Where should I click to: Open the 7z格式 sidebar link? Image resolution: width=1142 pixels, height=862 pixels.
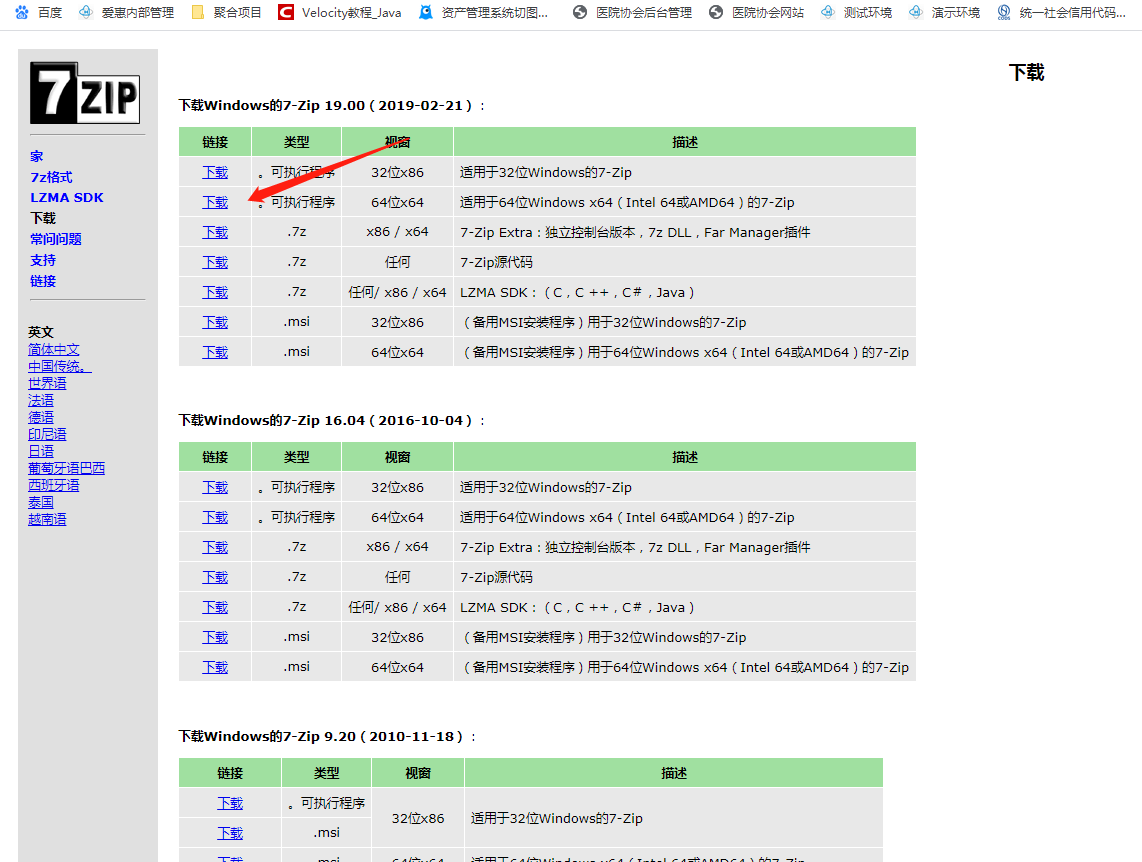pyautogui.click(x=51, y=177)
